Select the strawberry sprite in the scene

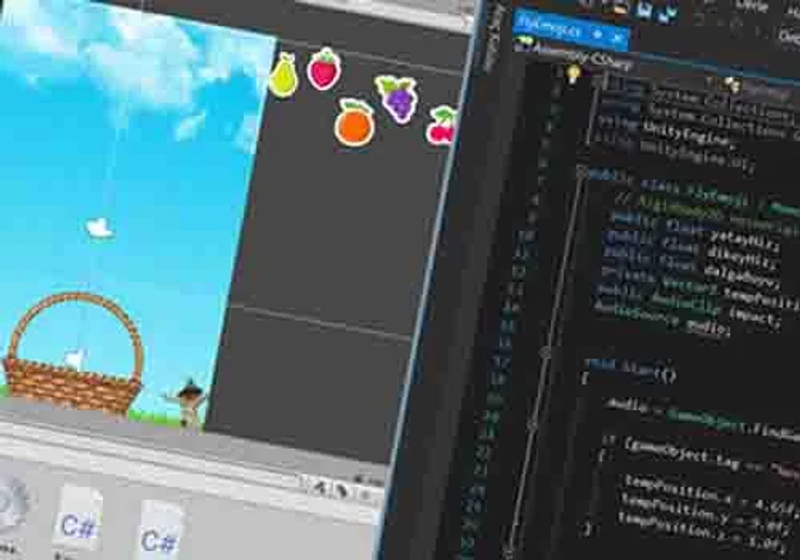click(x=324, y=69)
